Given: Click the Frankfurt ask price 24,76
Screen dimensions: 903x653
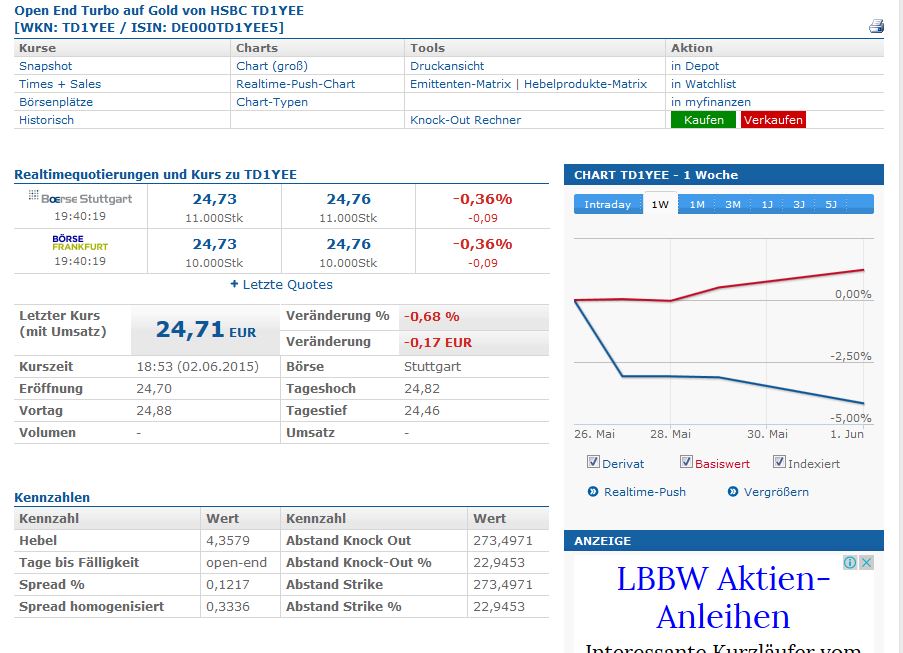Looking at the screenshot, I should click(348, 244).
